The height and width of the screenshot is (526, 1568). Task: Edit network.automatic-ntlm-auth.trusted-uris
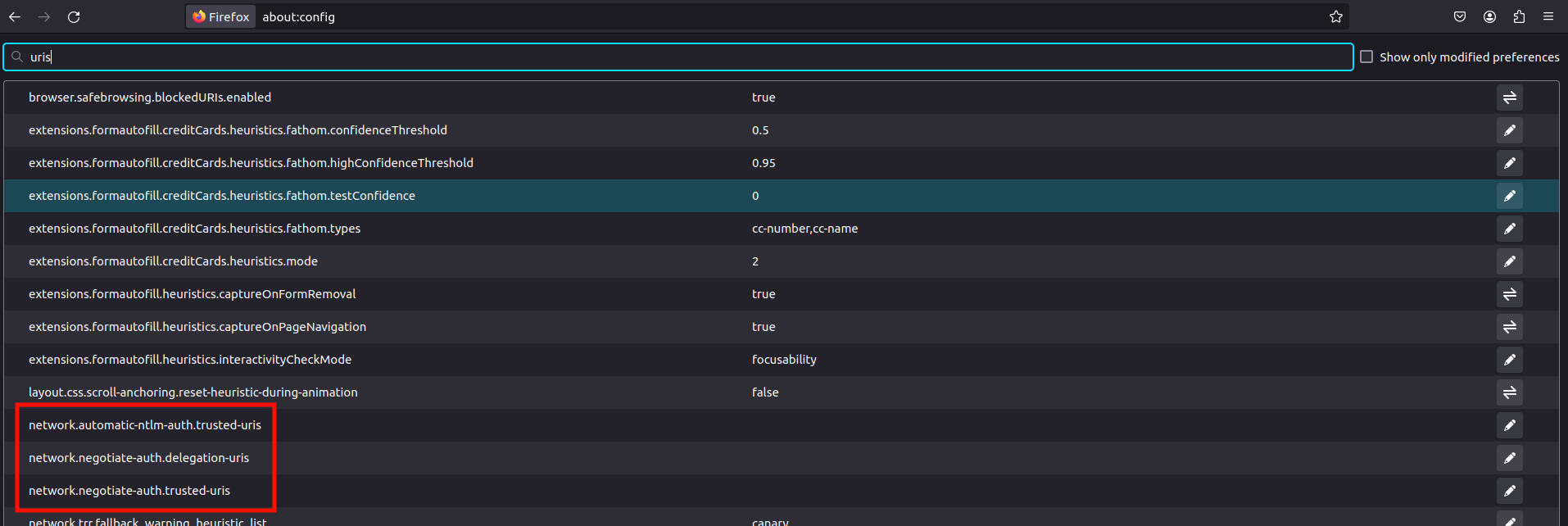click(1510, 425)
